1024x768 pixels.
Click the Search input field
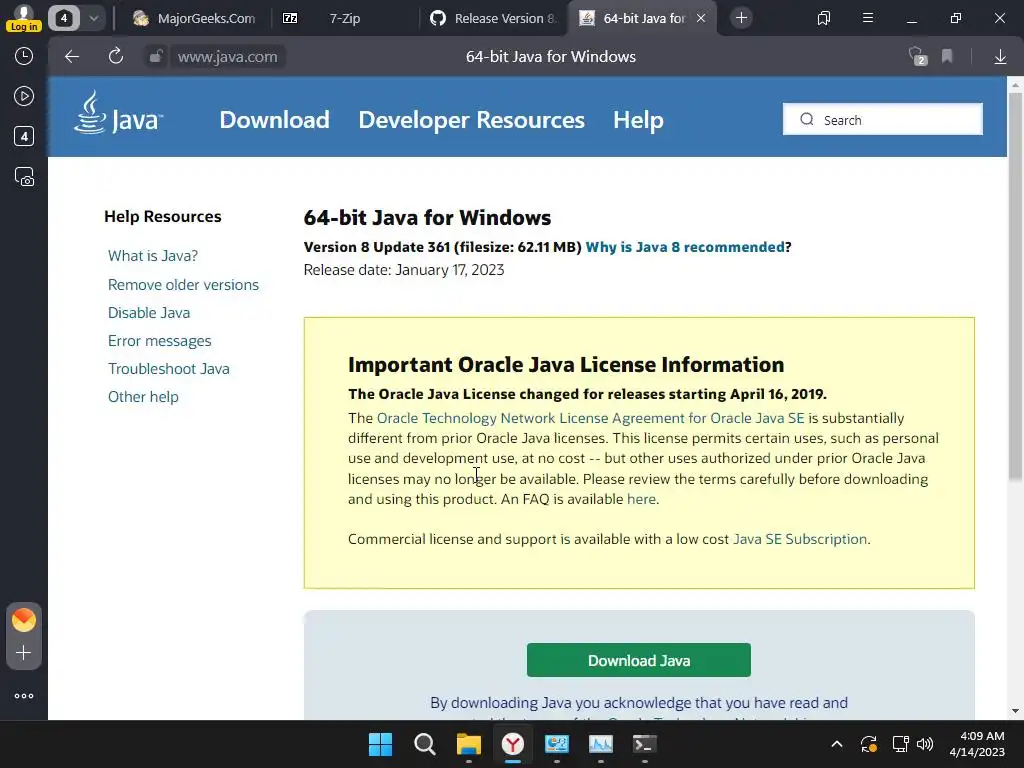[882, 120]
